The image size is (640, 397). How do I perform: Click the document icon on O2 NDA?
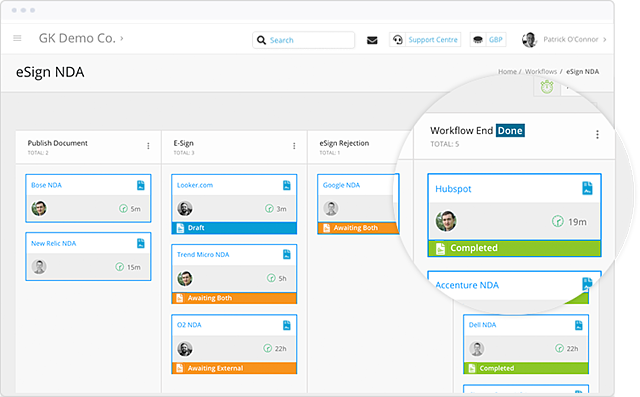point(287,325)
